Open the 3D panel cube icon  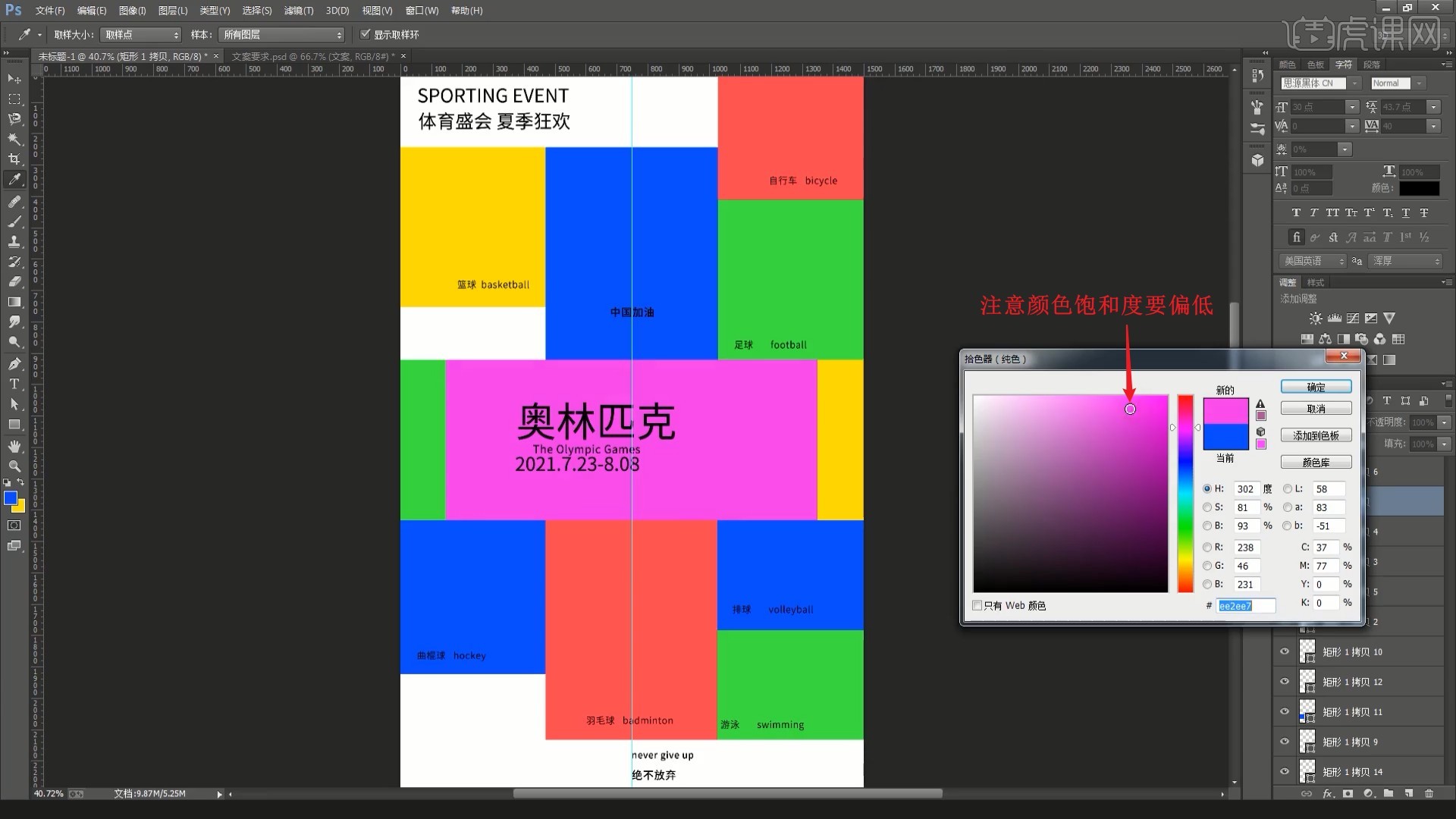(1258, 160)
